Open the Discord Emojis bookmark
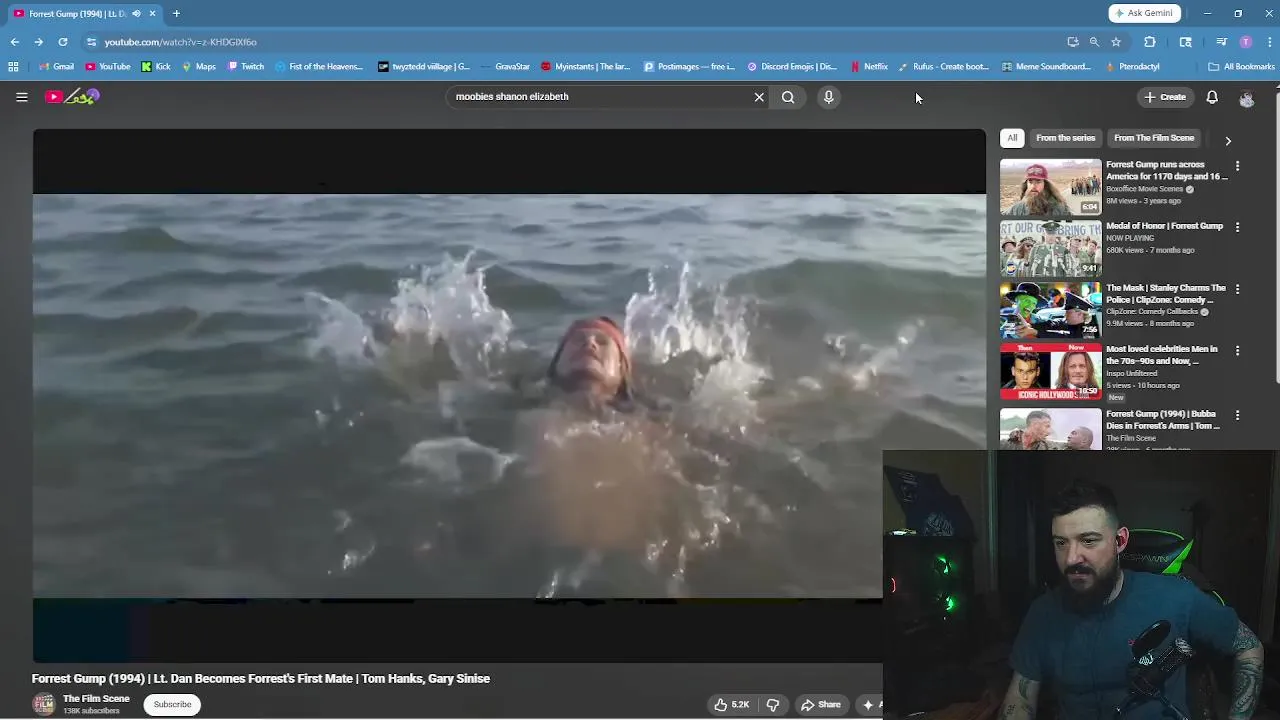 click(792, 67)
